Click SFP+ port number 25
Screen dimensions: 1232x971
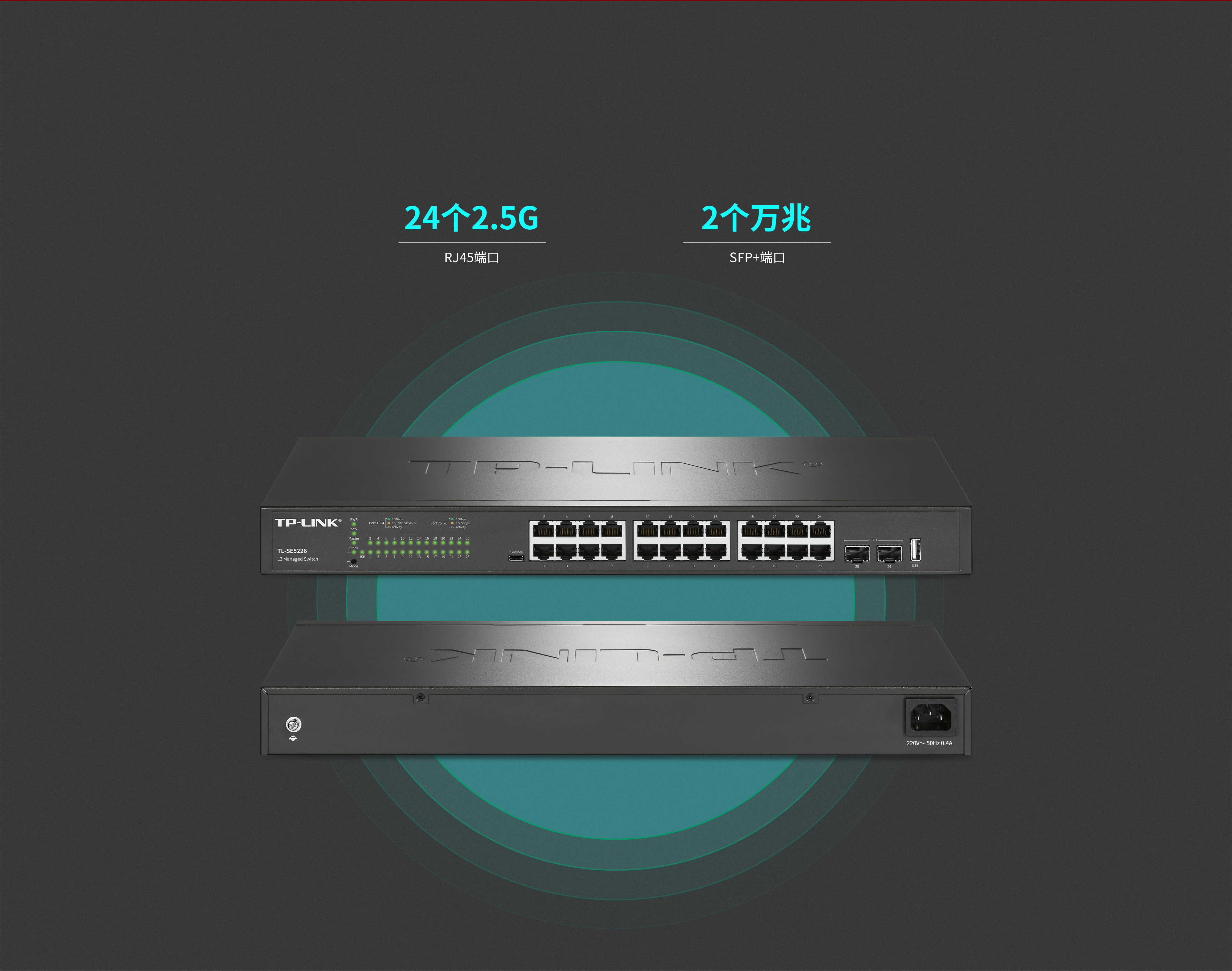pos(857,553)
